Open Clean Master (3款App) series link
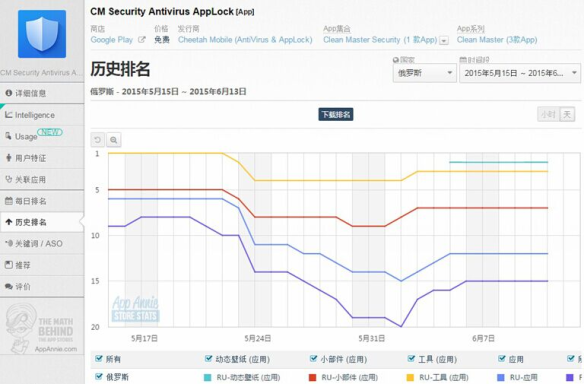 coord(497,40)
